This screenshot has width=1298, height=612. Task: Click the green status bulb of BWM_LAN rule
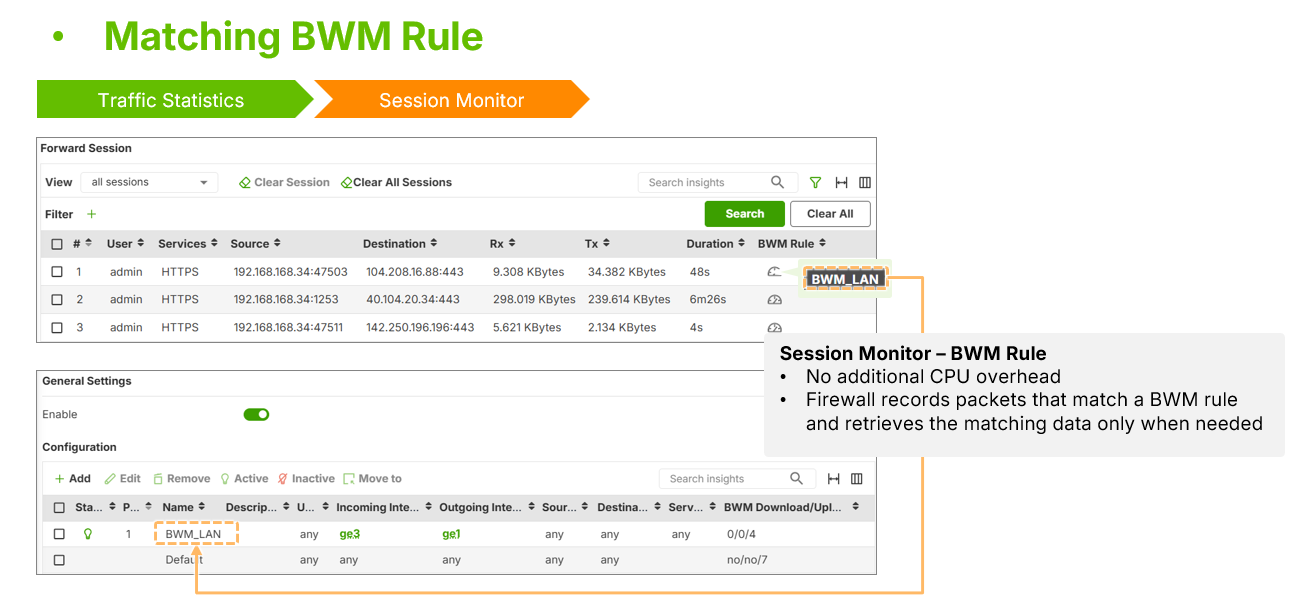(88, 534)
